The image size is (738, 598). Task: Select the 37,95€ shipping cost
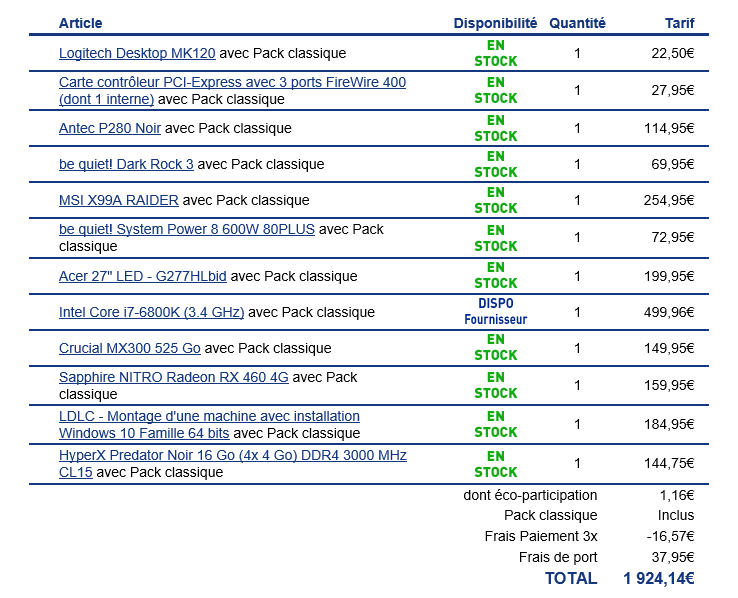673,558
